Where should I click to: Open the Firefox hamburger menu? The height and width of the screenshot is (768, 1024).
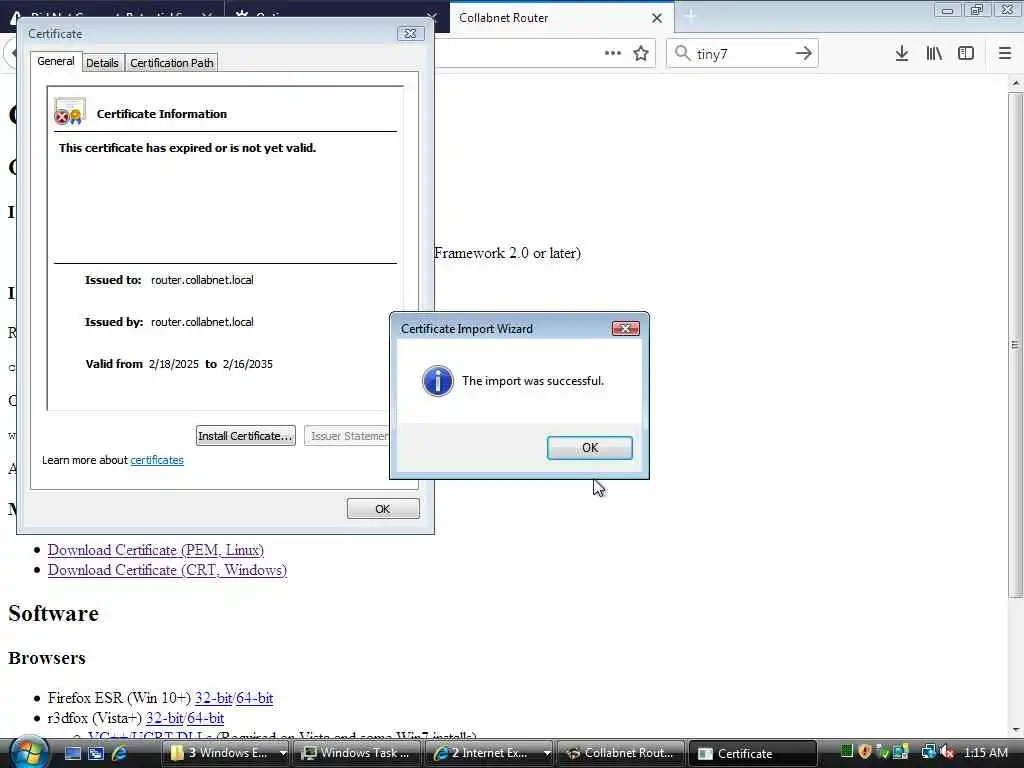(1005, 53)
